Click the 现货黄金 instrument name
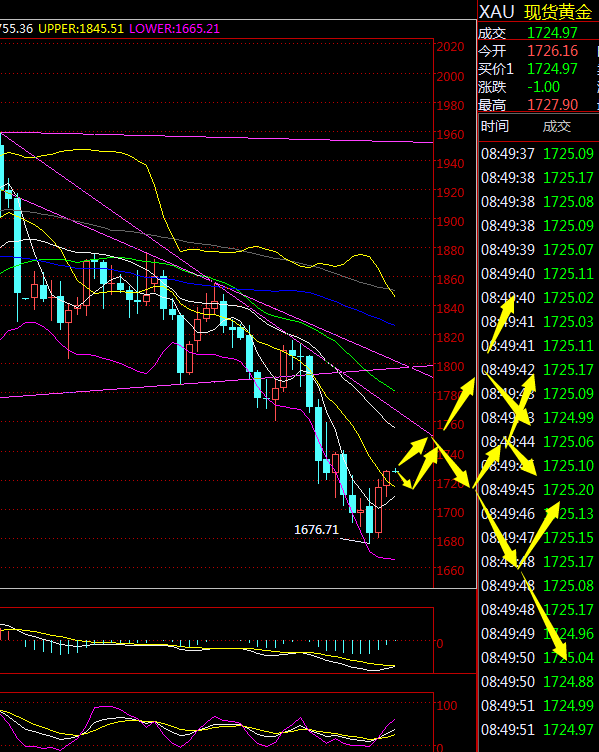 pos(558,12)
